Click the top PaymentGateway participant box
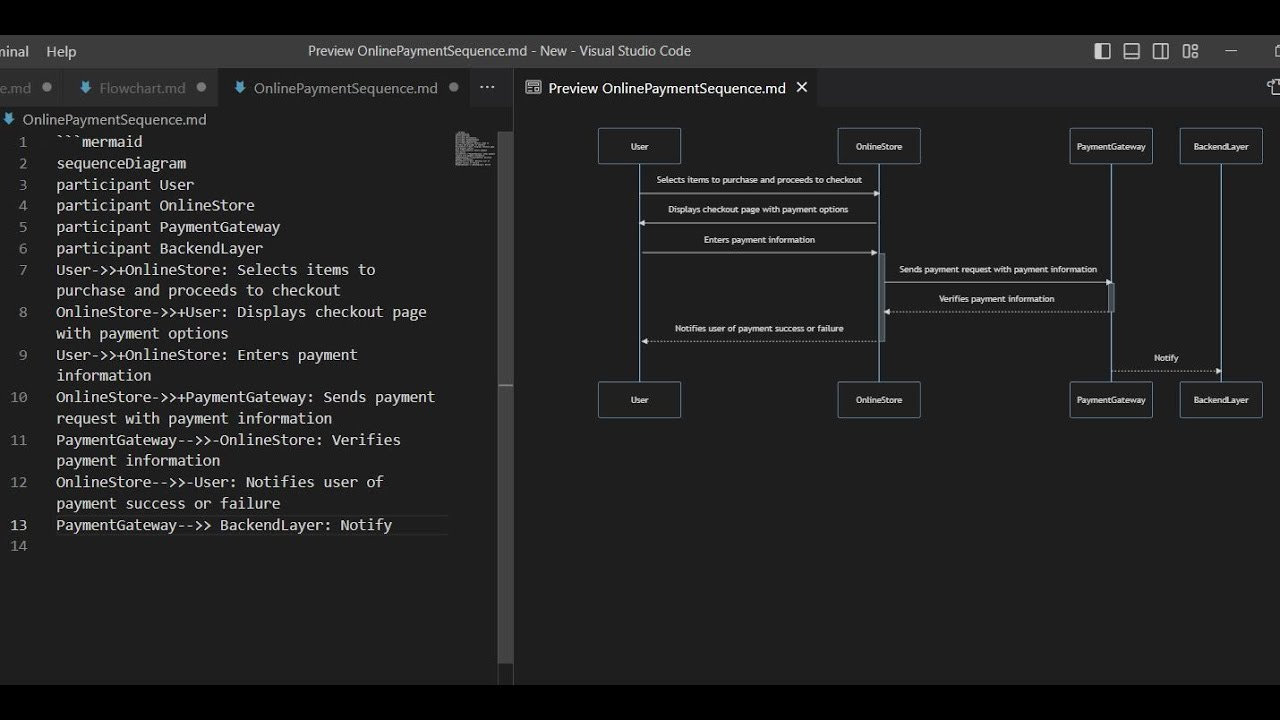This screenshot has width=1280, height=720. coord(1111,146)
